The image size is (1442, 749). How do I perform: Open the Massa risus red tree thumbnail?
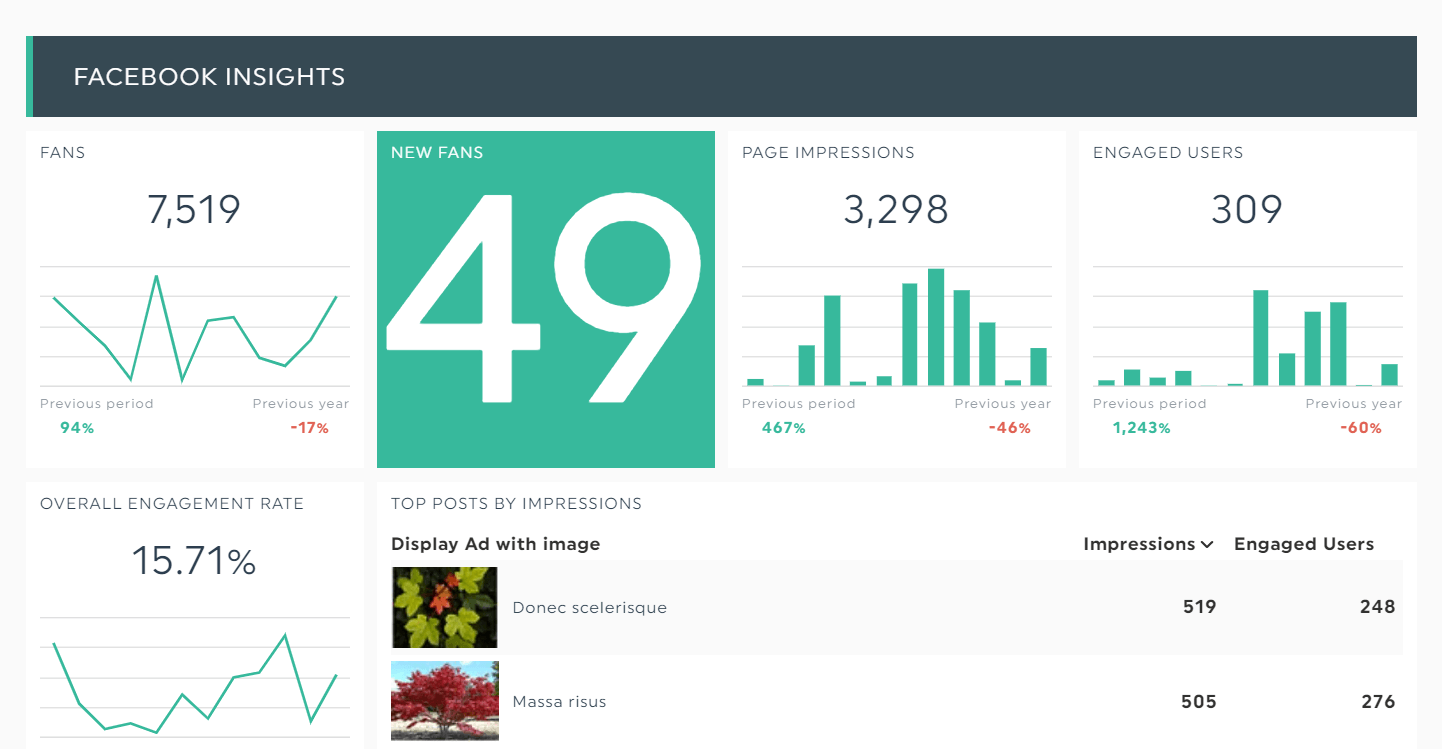pyautogui.click(x=444, y=701)
